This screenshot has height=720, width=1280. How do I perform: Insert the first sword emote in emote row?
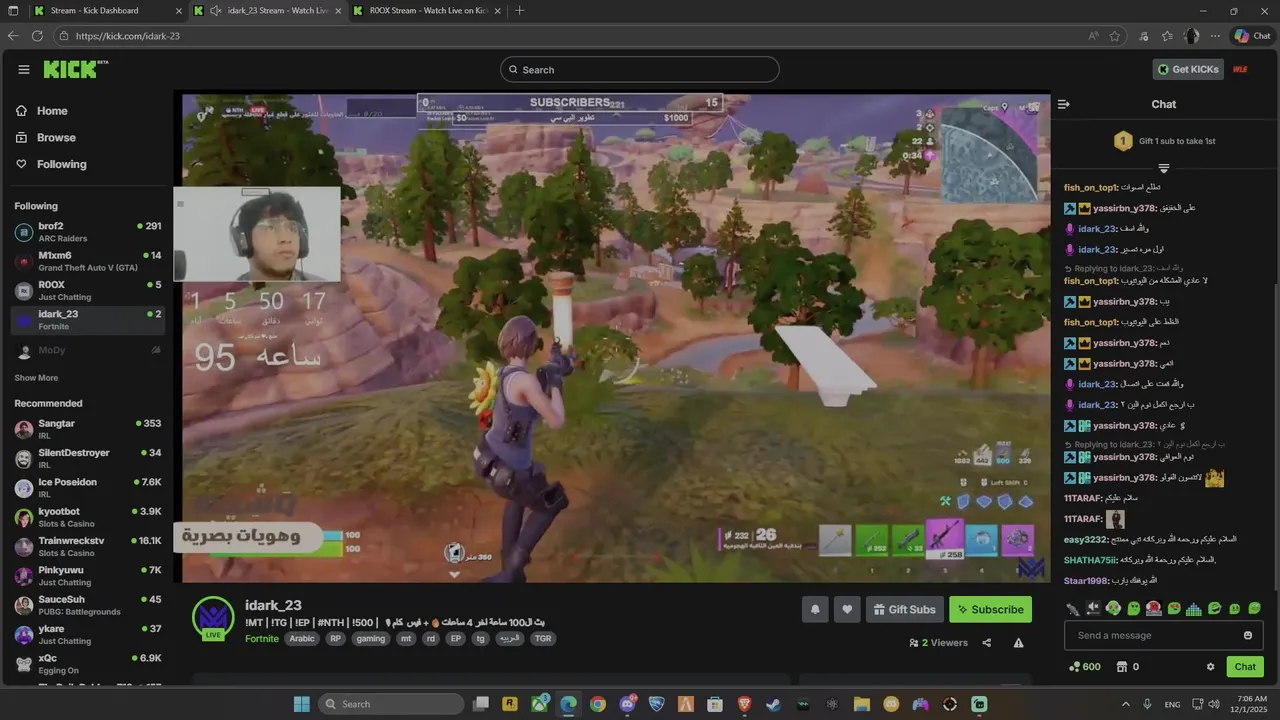tap(1073, 608)
